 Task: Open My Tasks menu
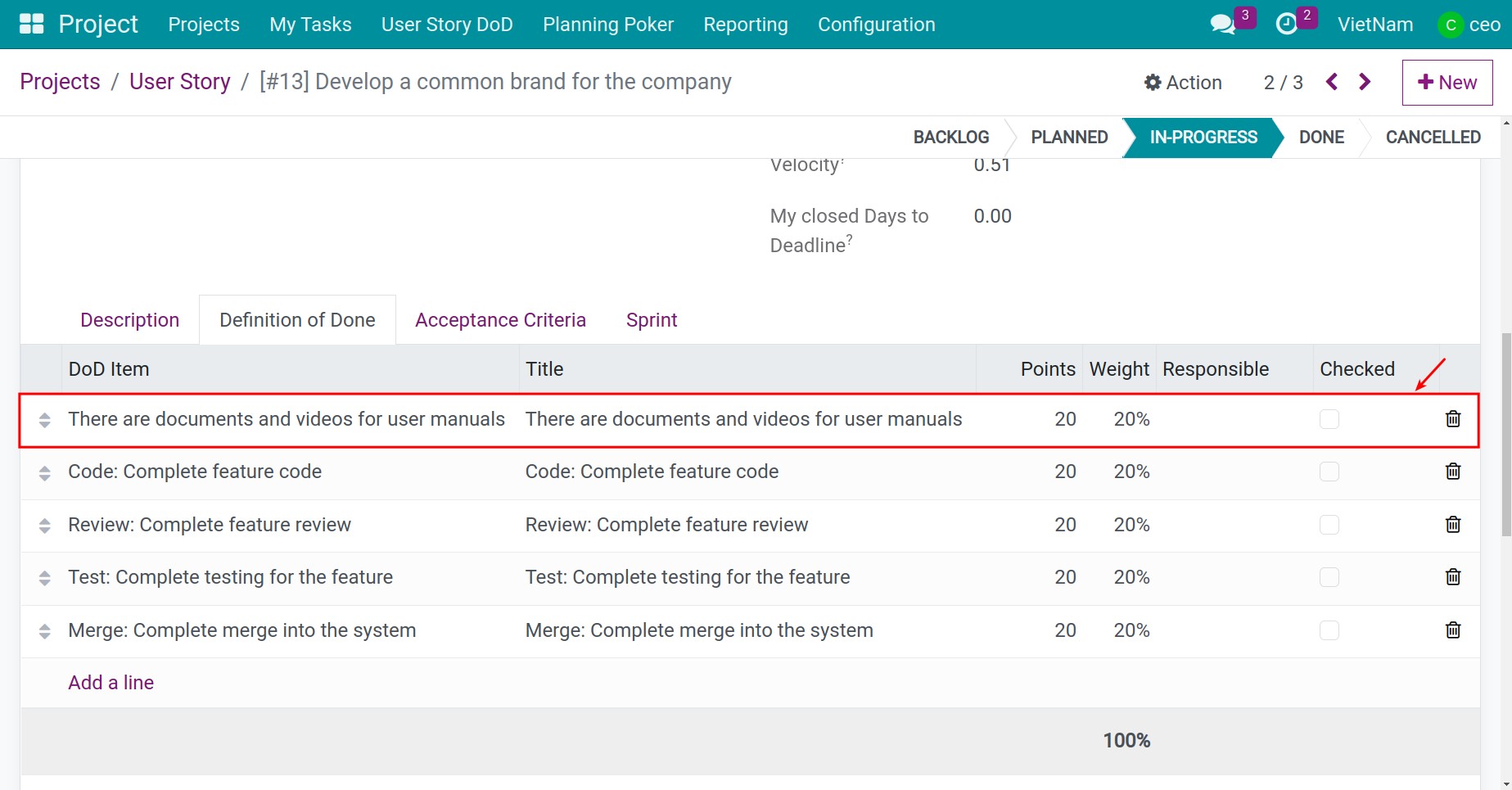click(310, 25)
